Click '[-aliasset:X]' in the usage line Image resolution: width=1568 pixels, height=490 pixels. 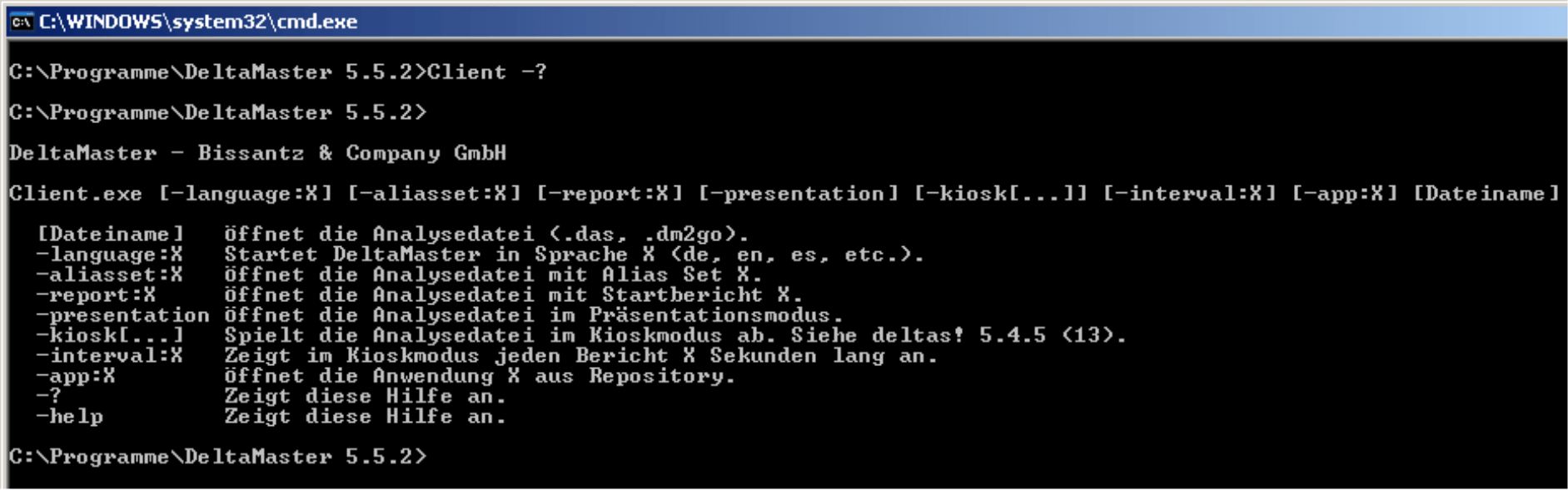435,195
